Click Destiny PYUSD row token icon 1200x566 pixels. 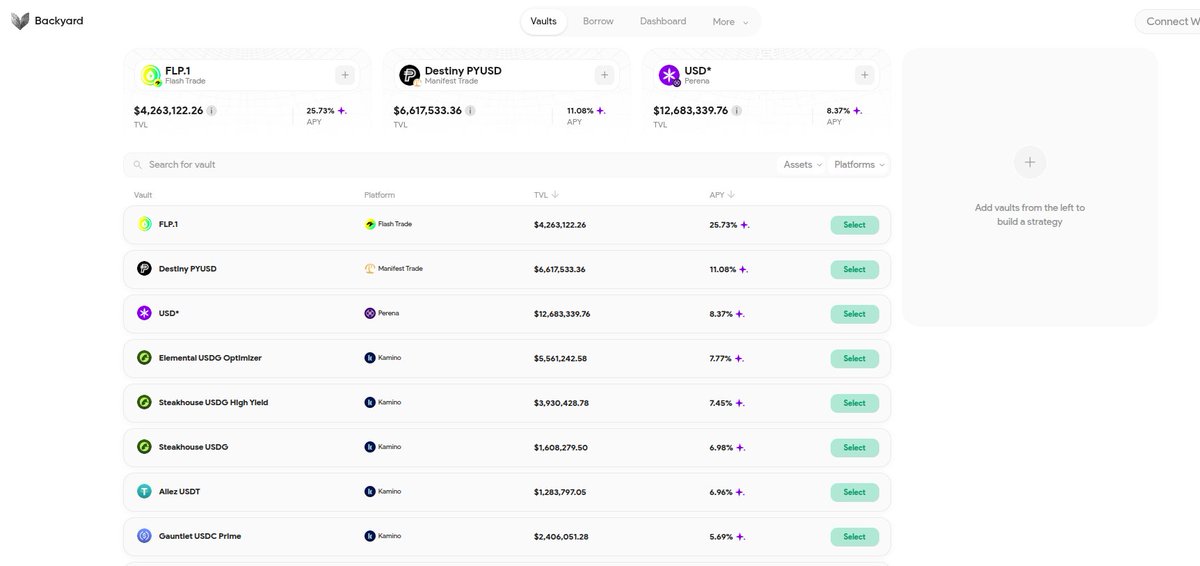[144, 269]
